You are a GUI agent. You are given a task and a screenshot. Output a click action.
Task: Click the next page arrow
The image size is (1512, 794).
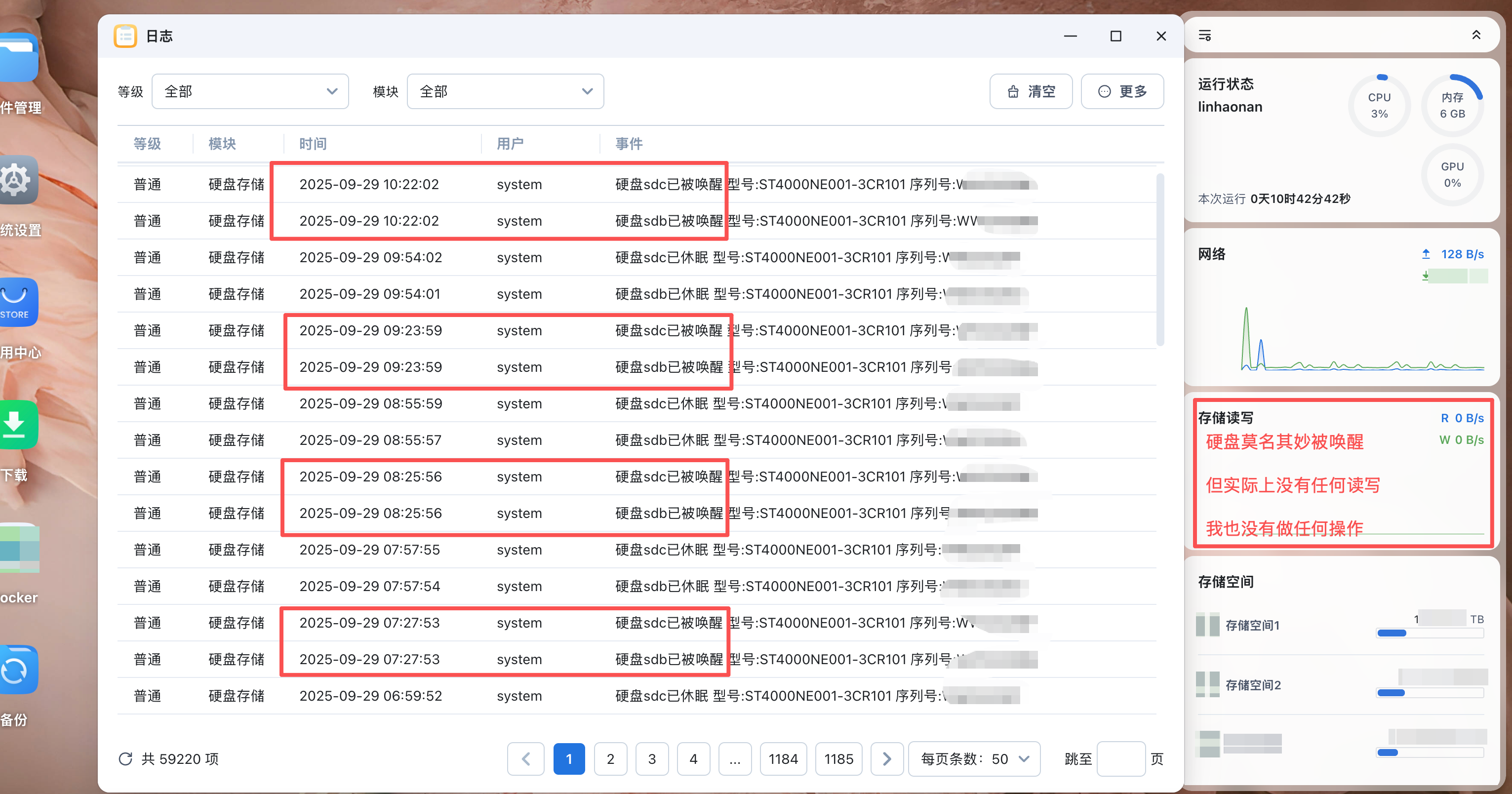coord(886,759)
